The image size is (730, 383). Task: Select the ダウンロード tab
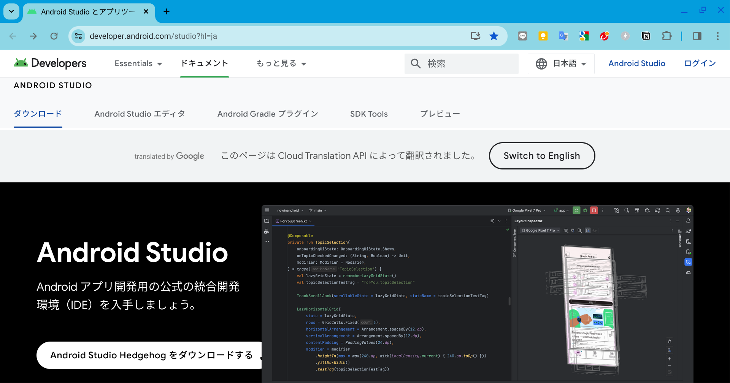click(x=38, y=114)
